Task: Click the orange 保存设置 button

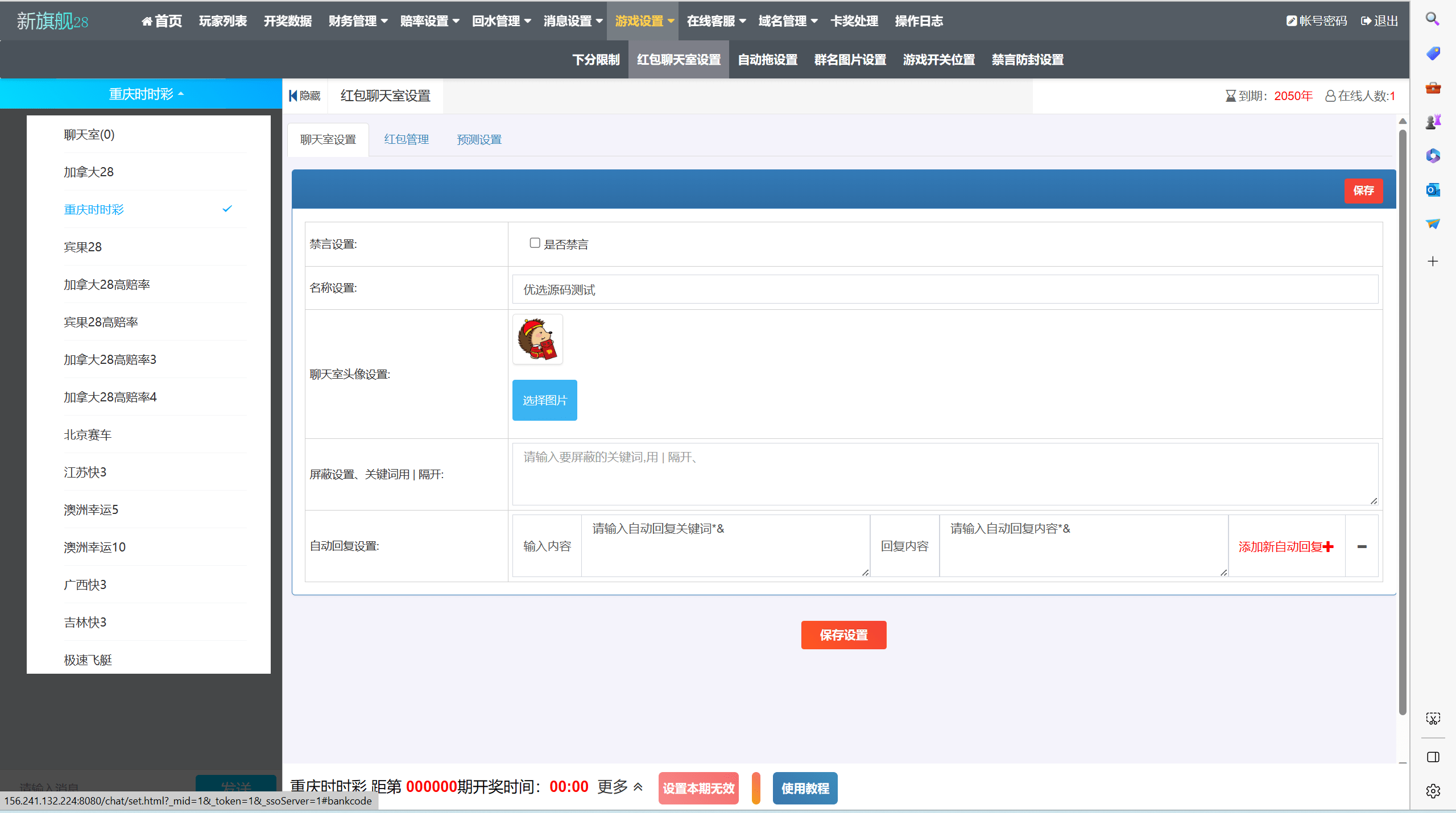Action: 843,635
